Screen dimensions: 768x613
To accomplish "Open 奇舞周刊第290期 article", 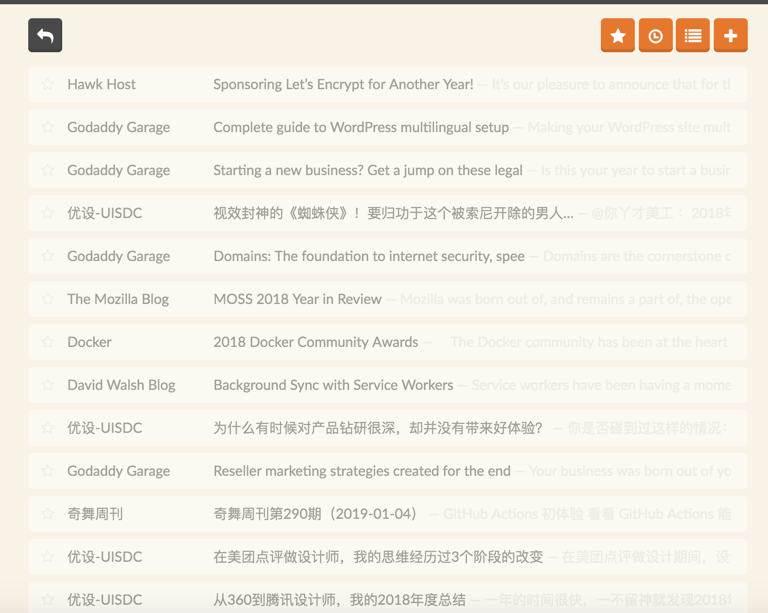I will [x=315, y=514].
